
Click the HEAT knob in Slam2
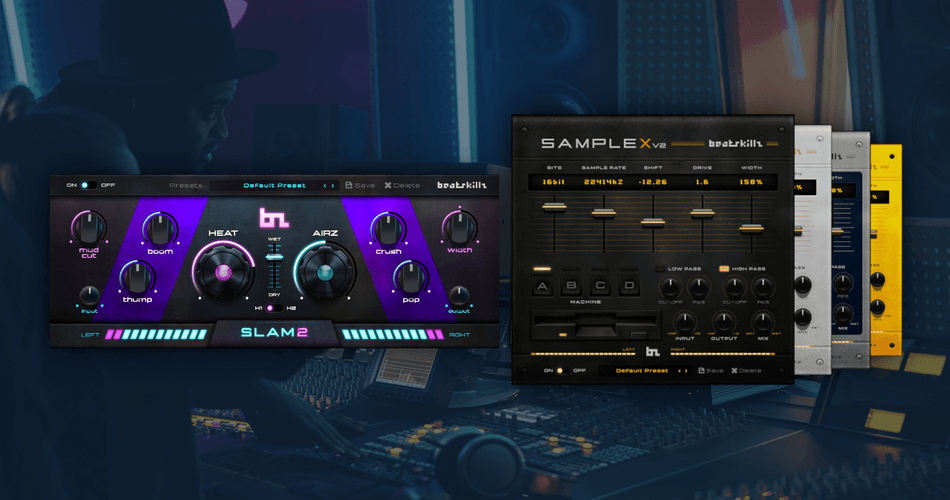[x=223, y=271]
